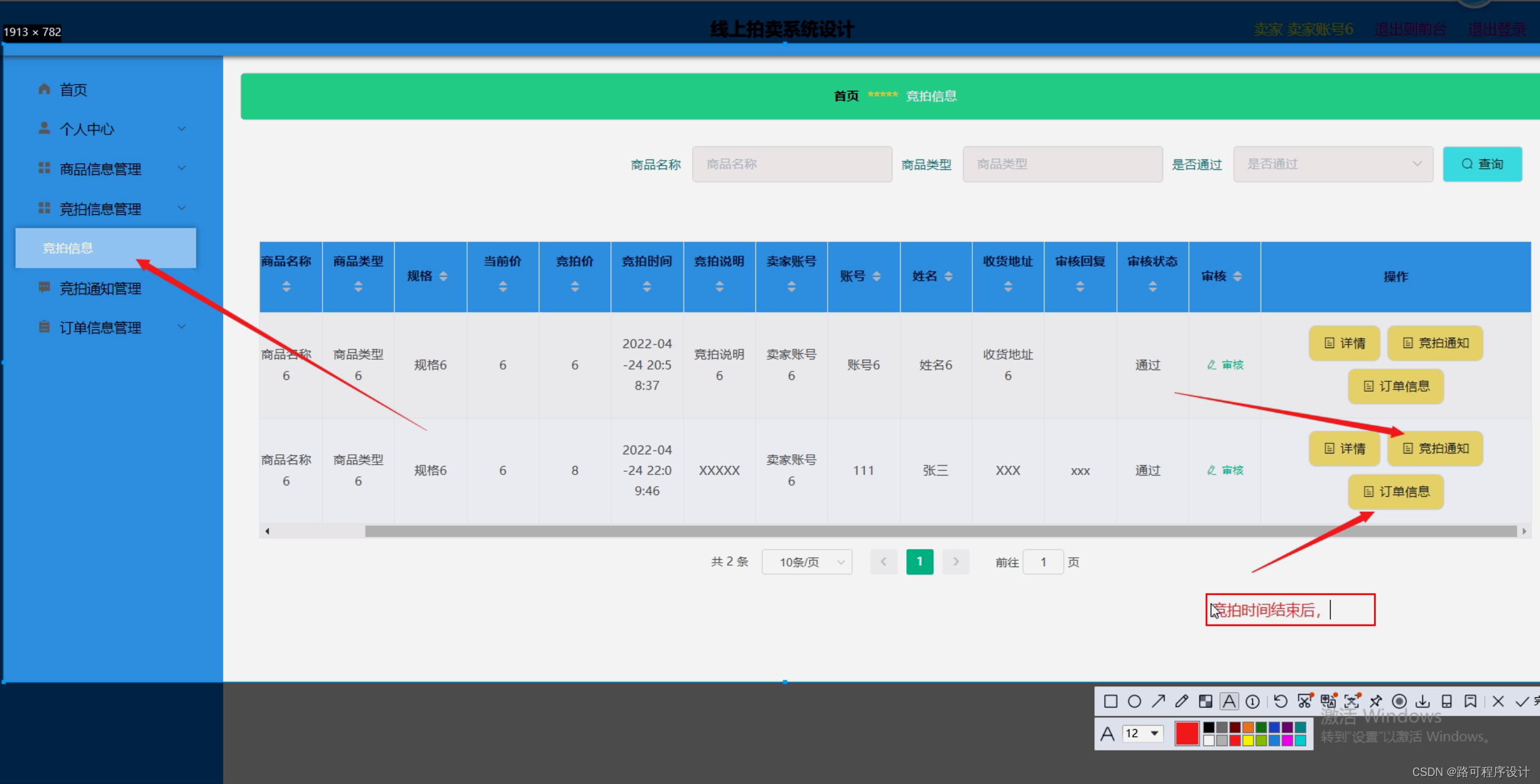Open the 是否通过 filter dropdown
The height and width of the screenshot is (784, 1540).
(1333, 164)
